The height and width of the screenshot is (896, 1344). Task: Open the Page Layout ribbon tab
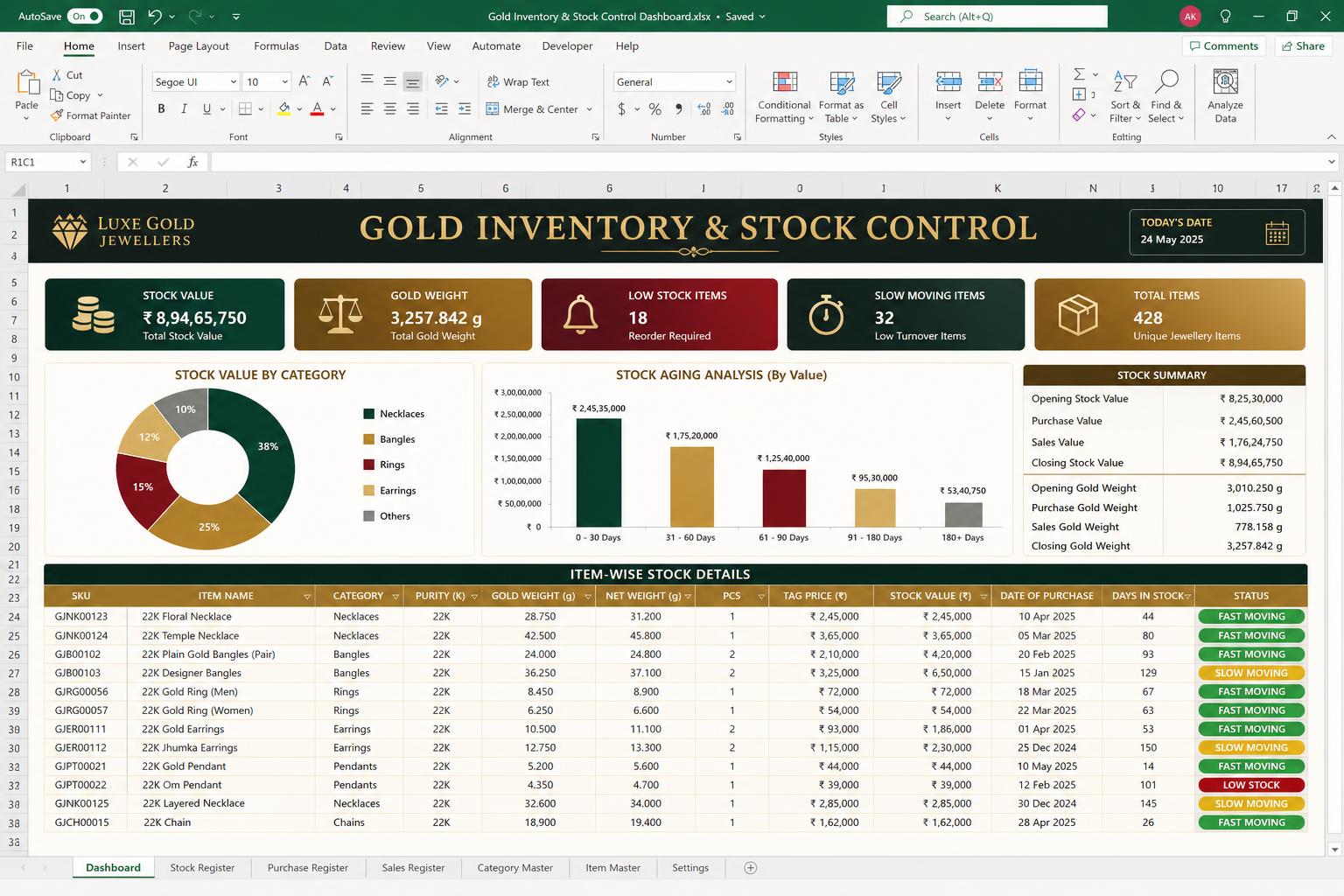coord(199,46)
